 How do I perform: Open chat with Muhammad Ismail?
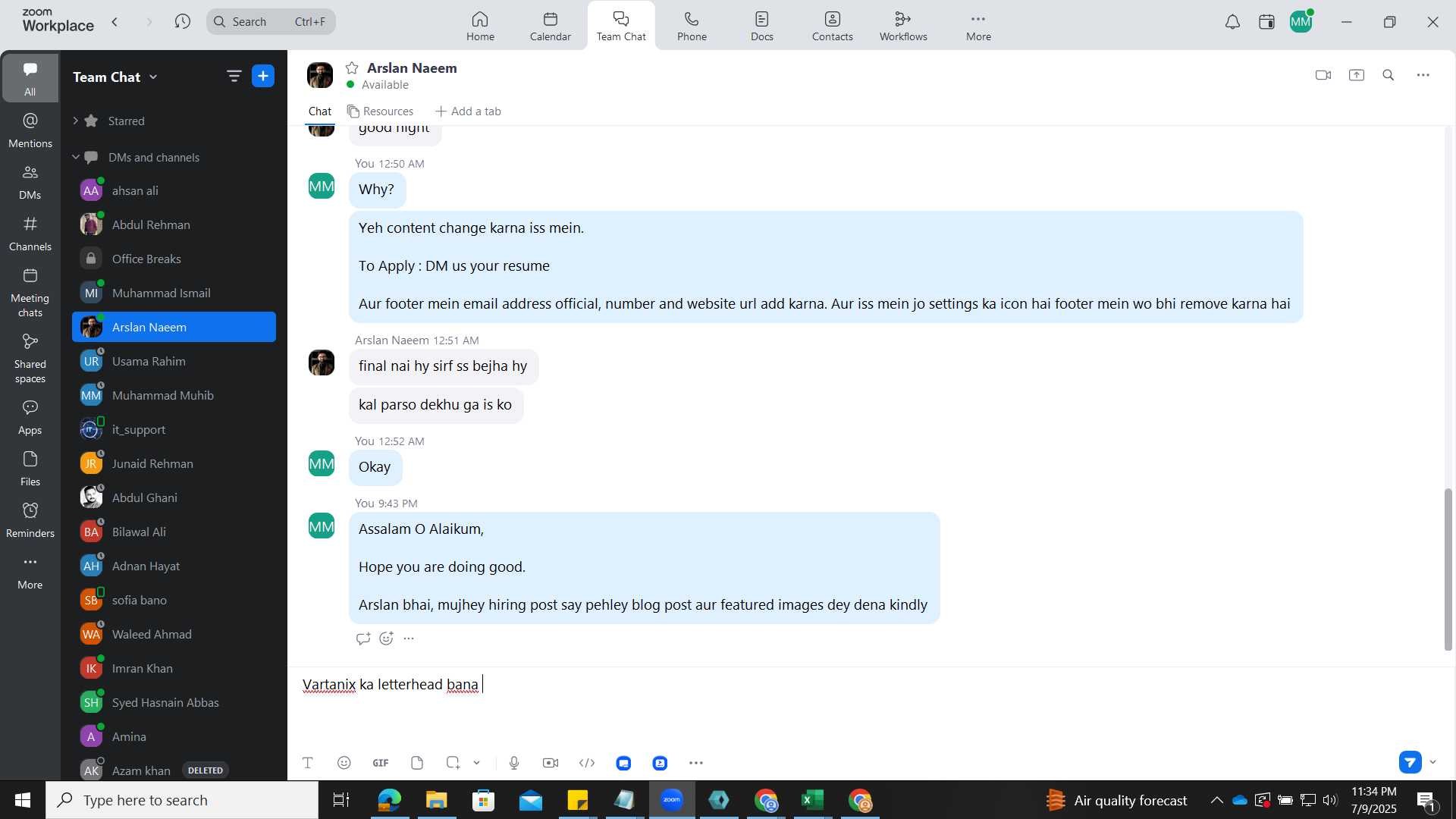click(x=174, y=293)
